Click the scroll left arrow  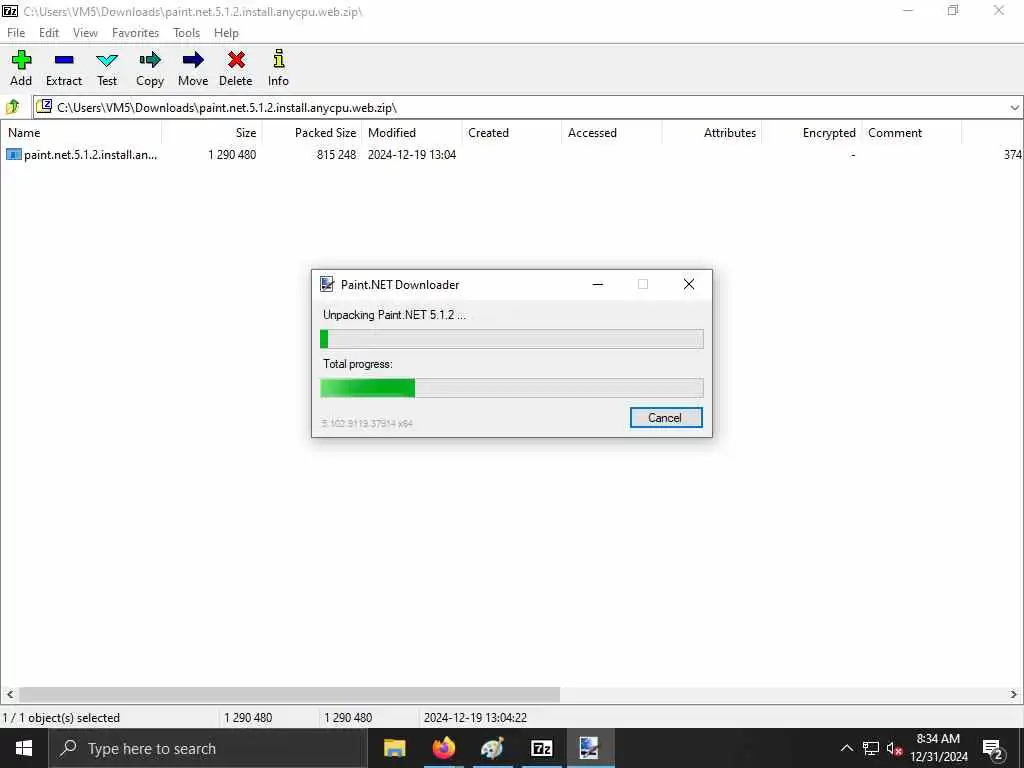pyautogui.click(x=9, y=694)
